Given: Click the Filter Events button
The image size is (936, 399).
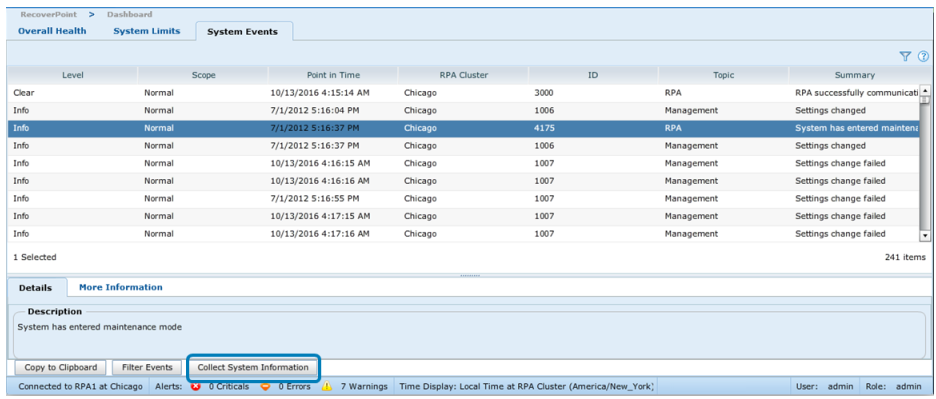Looking at the screenshot, I should 147,367.
